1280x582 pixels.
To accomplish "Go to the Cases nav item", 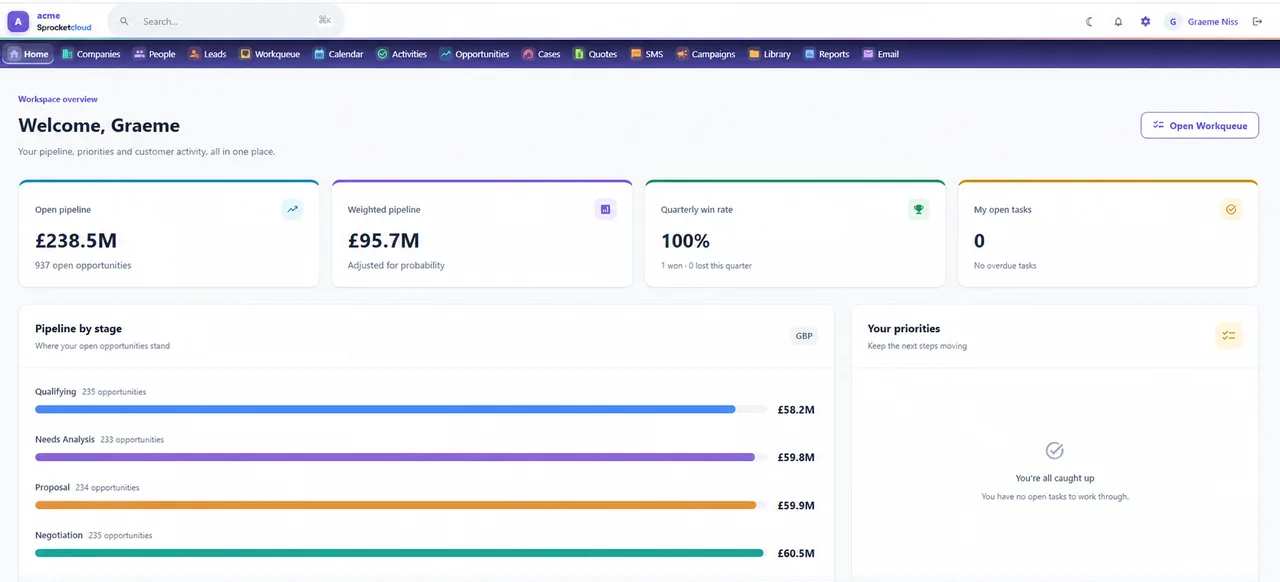I will pyautogui.click(x=542, y=54).
